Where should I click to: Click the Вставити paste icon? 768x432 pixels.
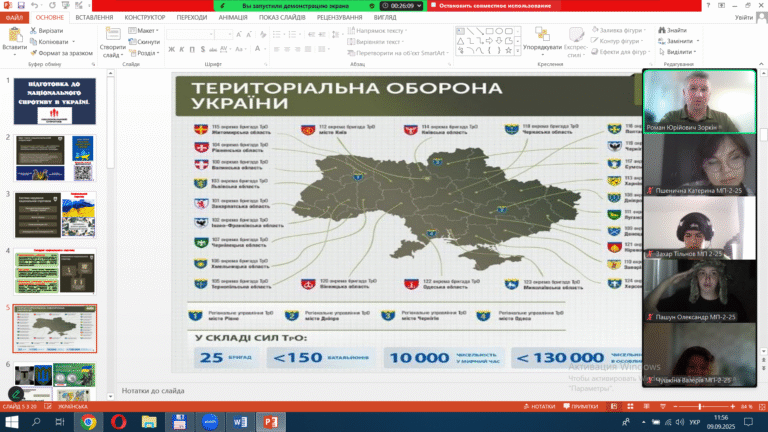tap(15, 36)
